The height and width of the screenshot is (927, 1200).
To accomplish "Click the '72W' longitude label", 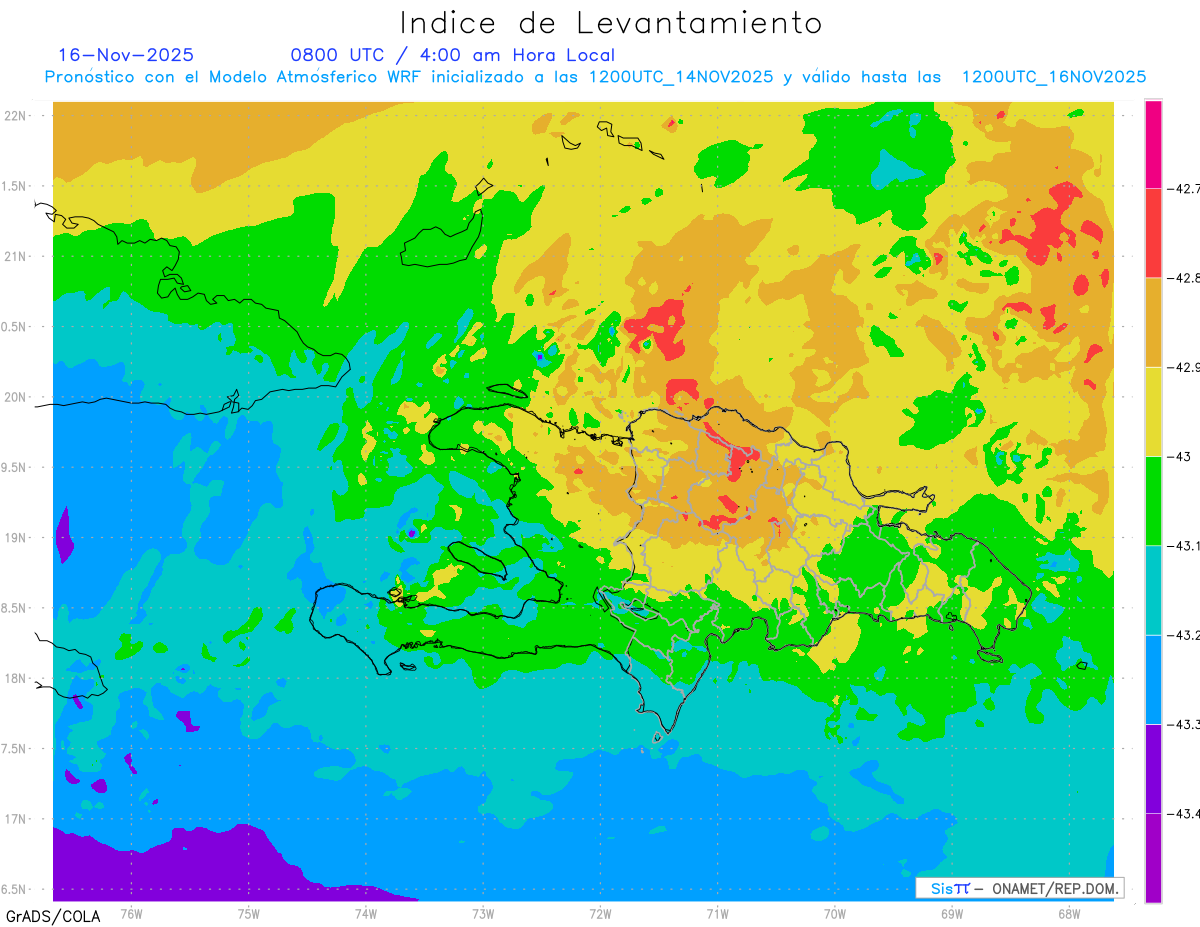I will 600,913.
